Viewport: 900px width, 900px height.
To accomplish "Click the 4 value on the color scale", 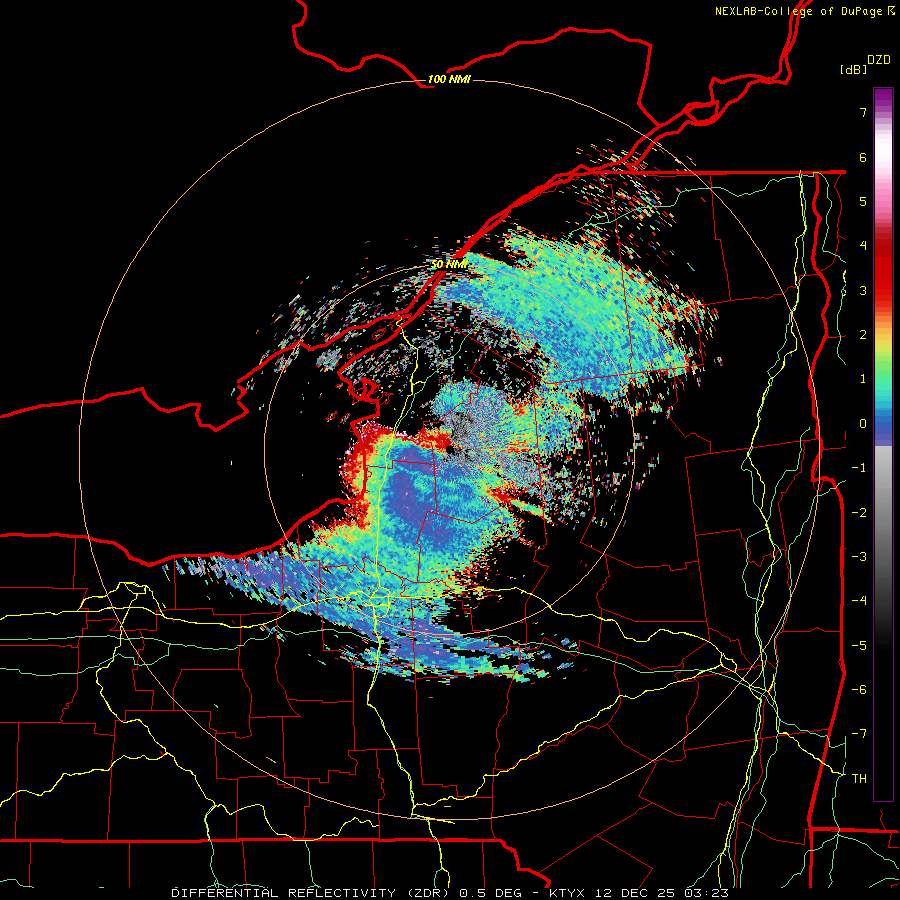I will click(863, 246).
